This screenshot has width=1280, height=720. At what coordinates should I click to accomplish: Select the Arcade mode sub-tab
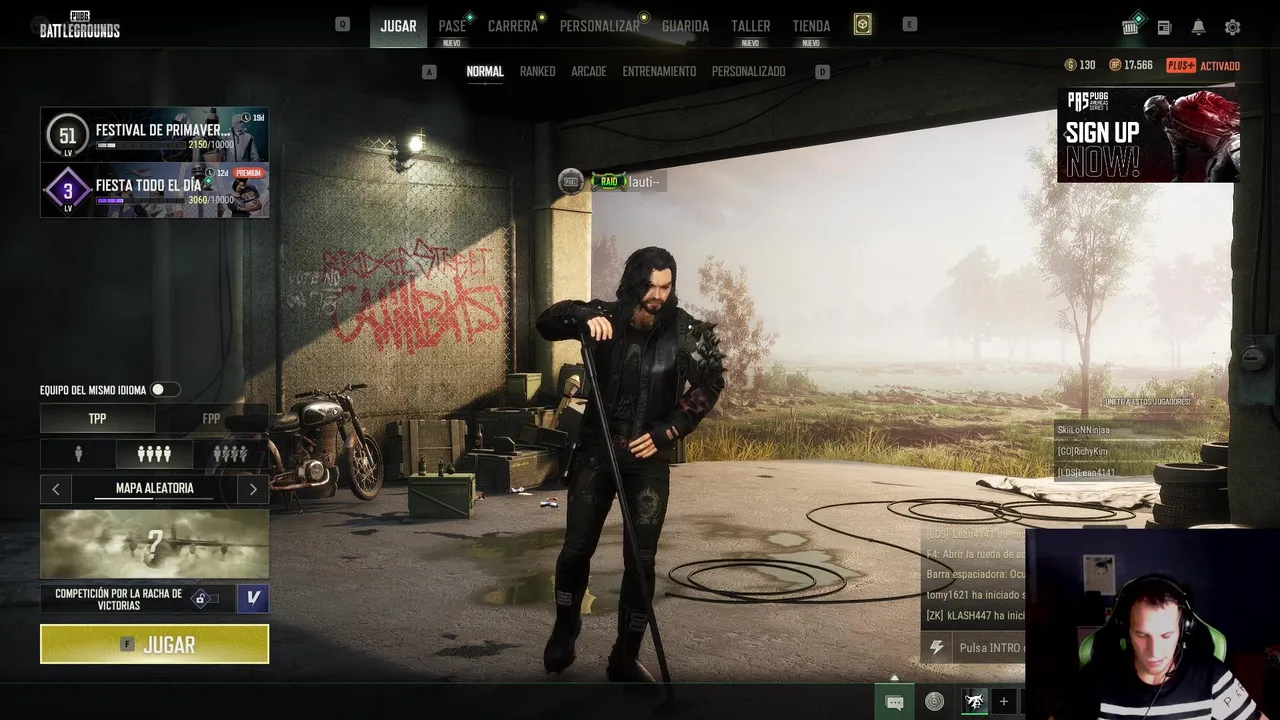tap(589, 71)
